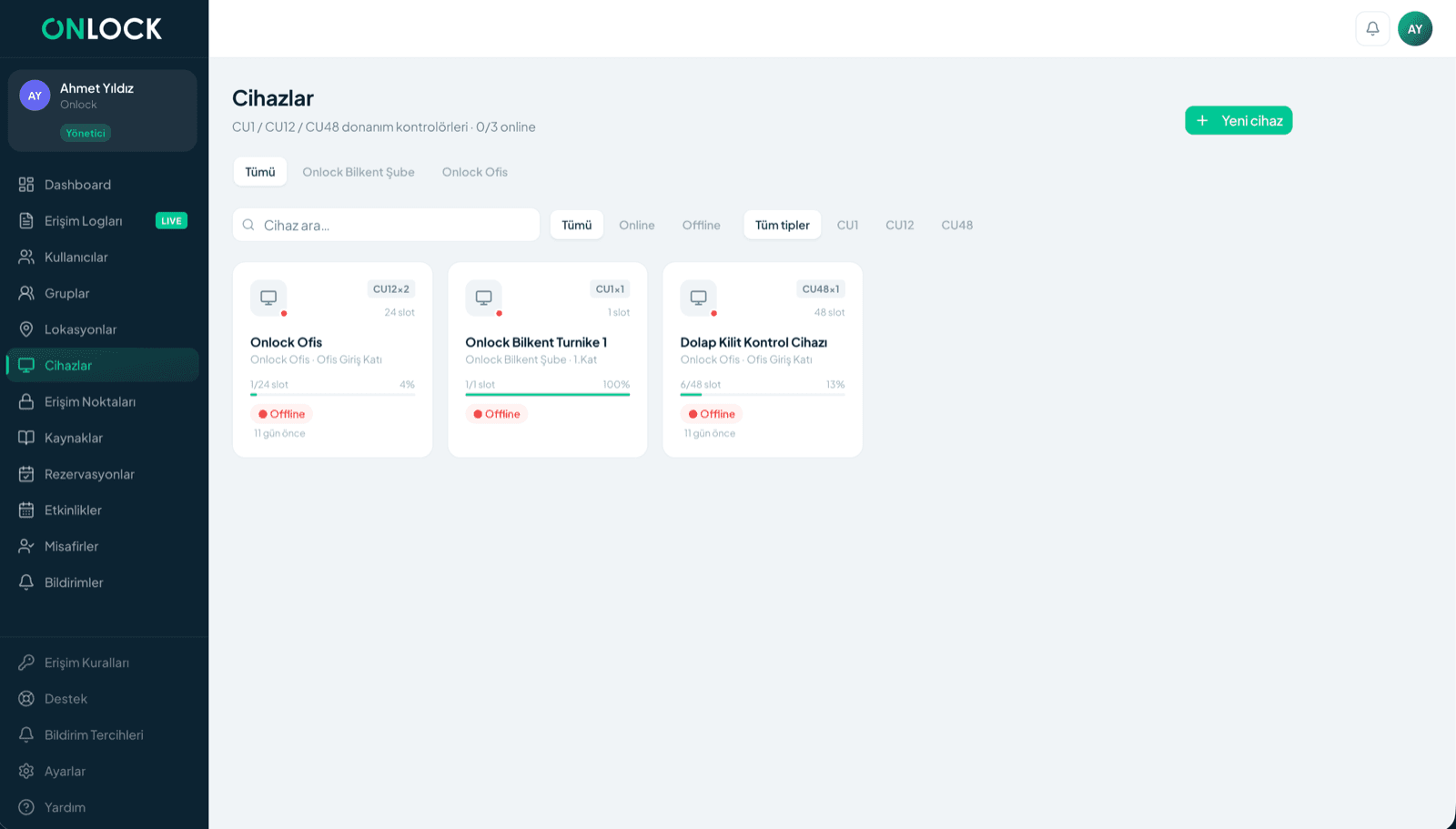Click the 6/48 slot usage bar on Dolap Kilit

tap(763, 394)
